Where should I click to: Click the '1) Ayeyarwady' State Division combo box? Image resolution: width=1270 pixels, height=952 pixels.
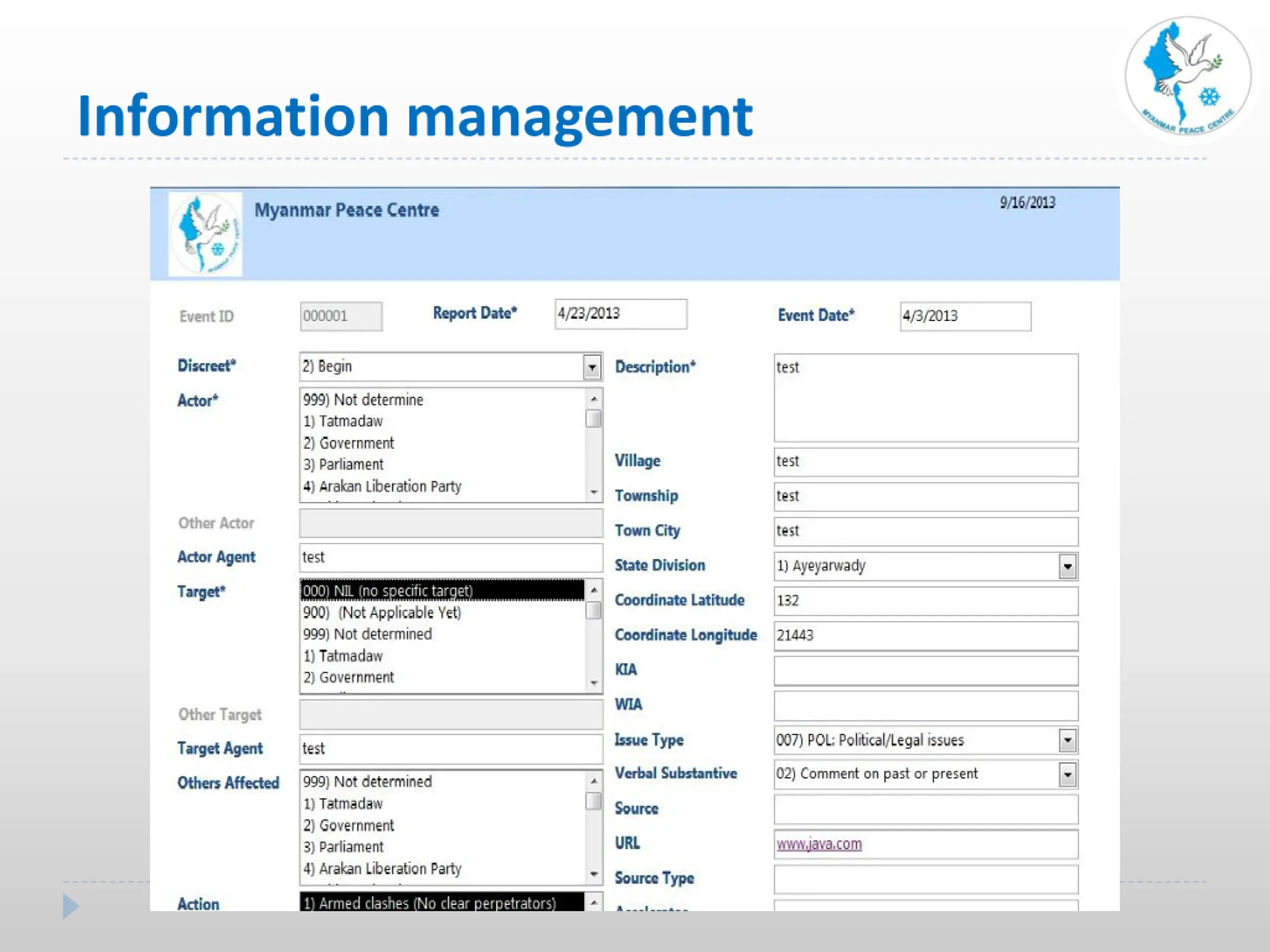tap(926, 566)
